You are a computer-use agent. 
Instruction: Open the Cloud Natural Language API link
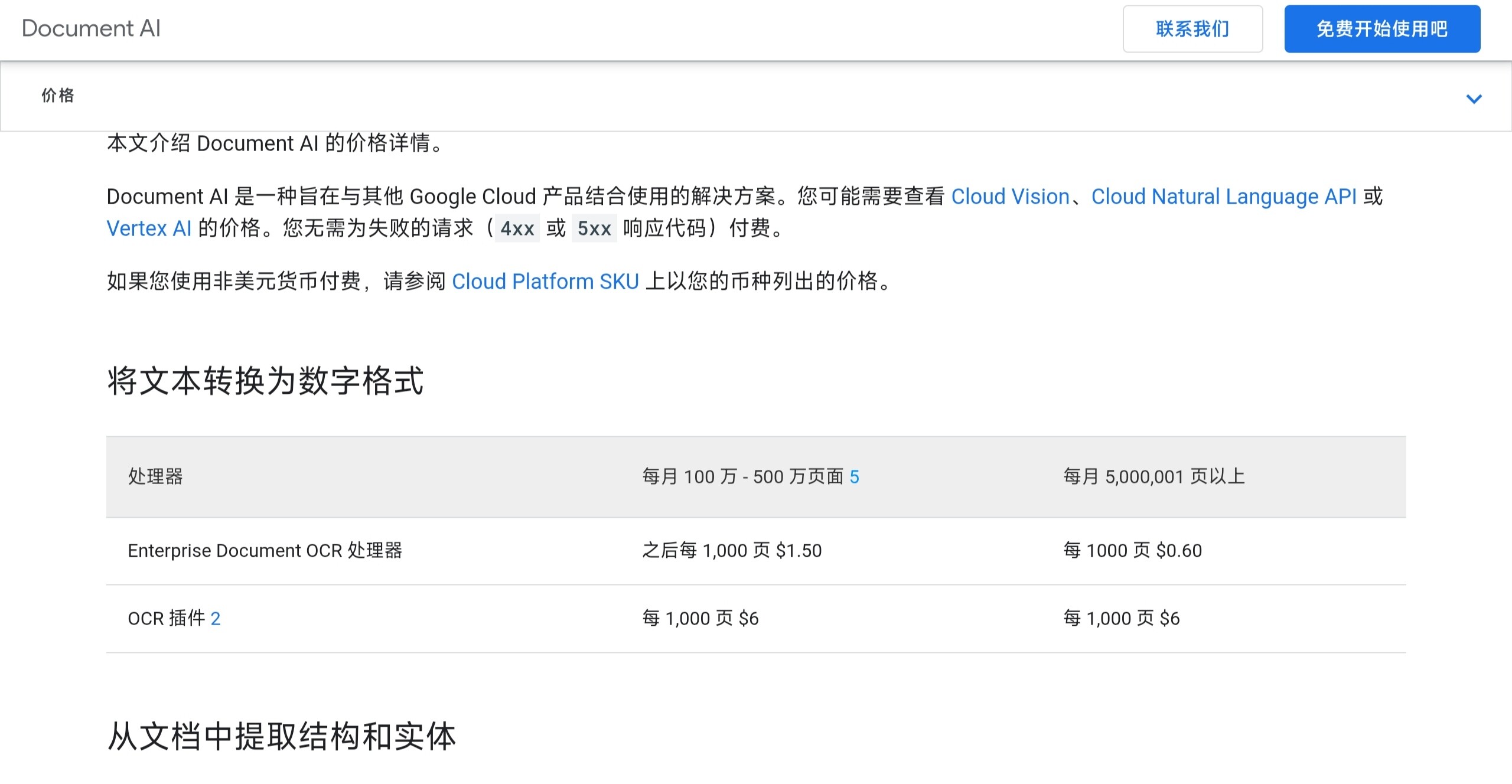pyautogui.click(x=1224, y=197)
